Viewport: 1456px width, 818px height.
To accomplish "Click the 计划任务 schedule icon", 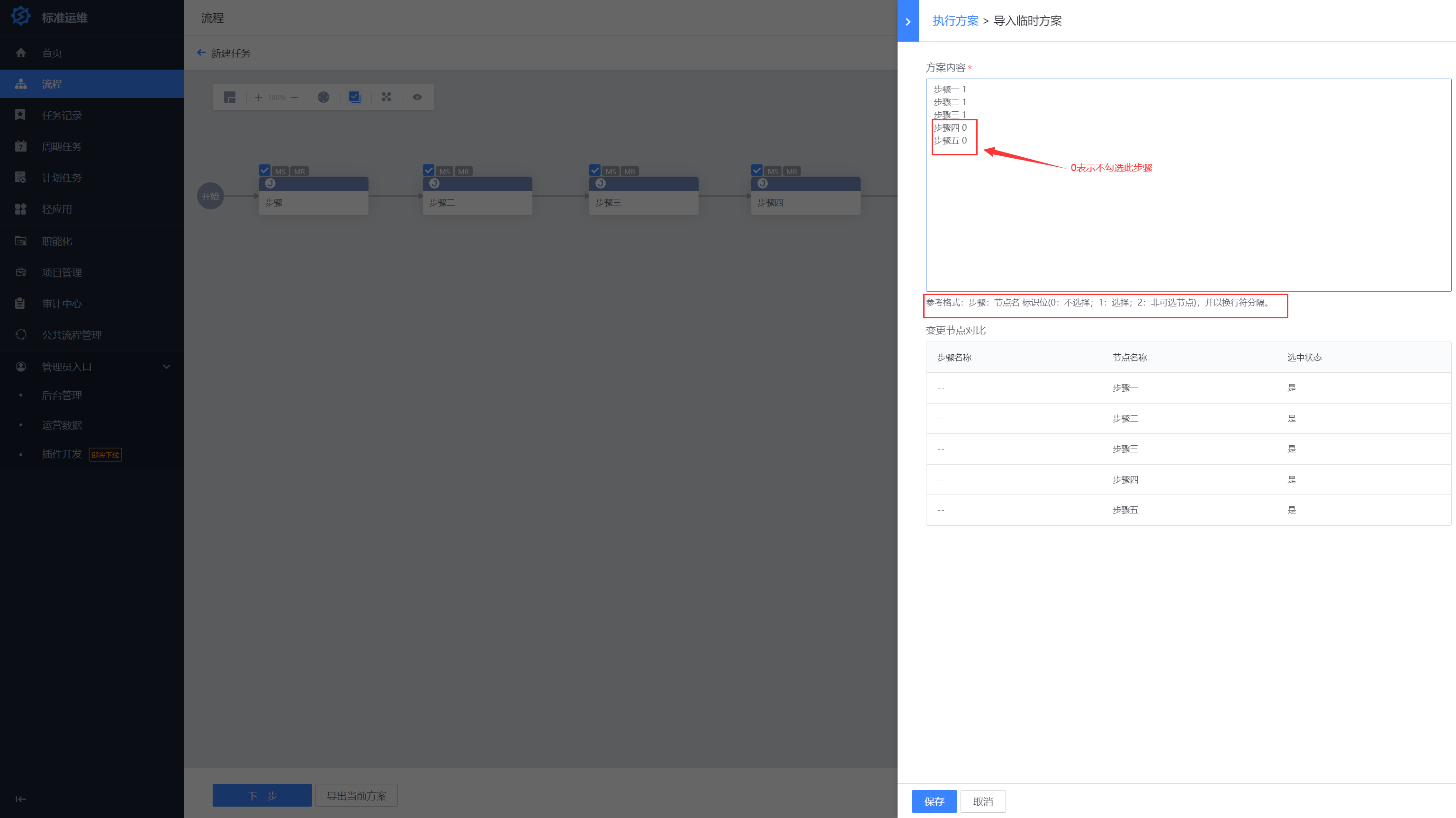I will (21, 178).
